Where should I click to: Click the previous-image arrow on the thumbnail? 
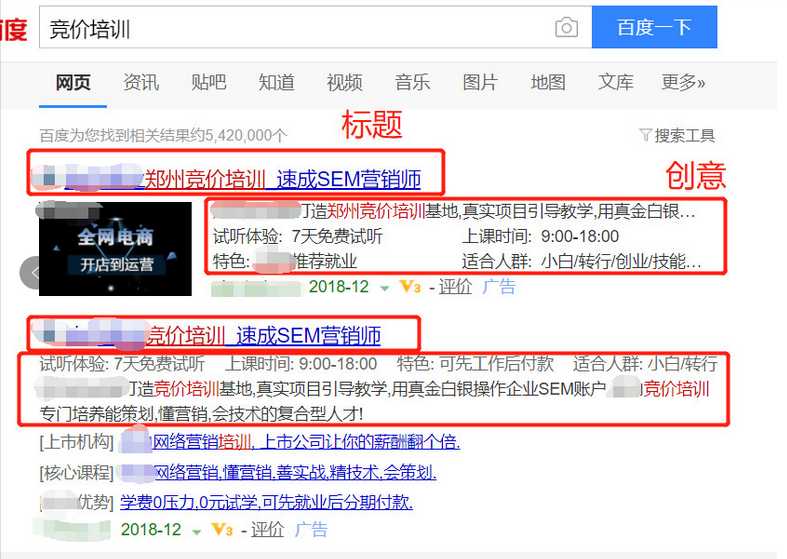(x=30, y=272)
